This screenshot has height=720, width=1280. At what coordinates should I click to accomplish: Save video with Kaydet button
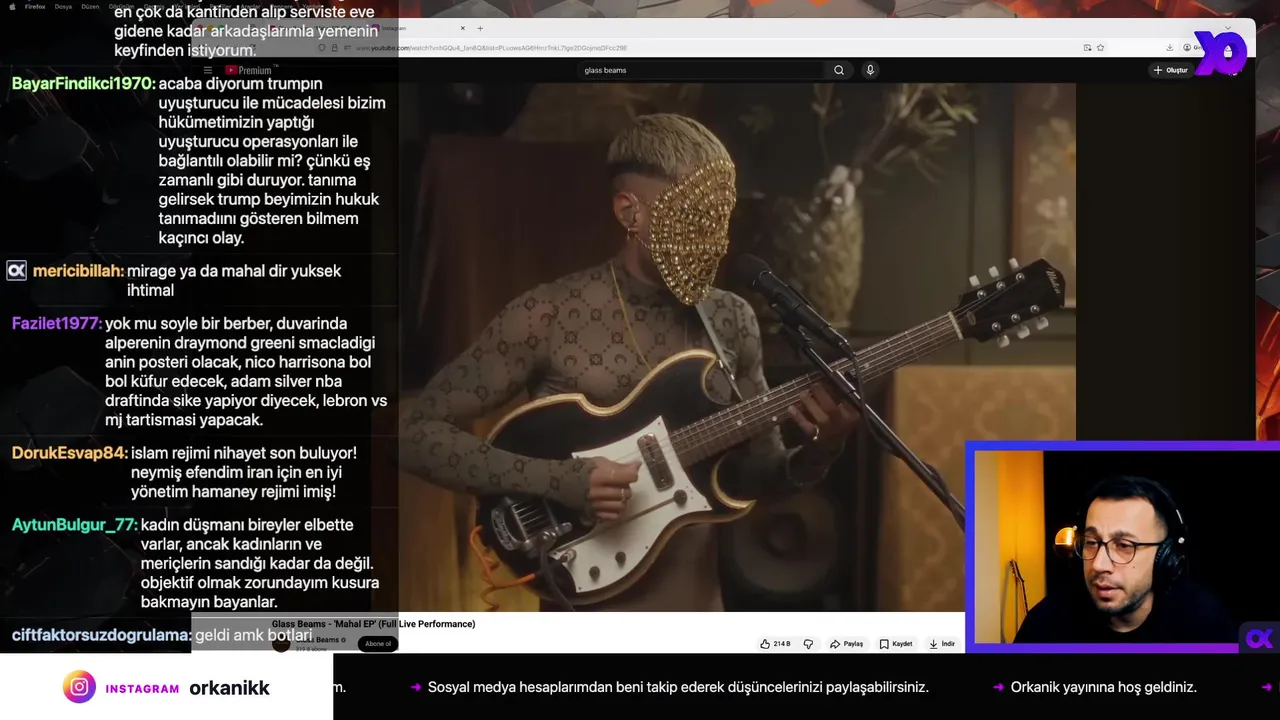tap(896, 644)
